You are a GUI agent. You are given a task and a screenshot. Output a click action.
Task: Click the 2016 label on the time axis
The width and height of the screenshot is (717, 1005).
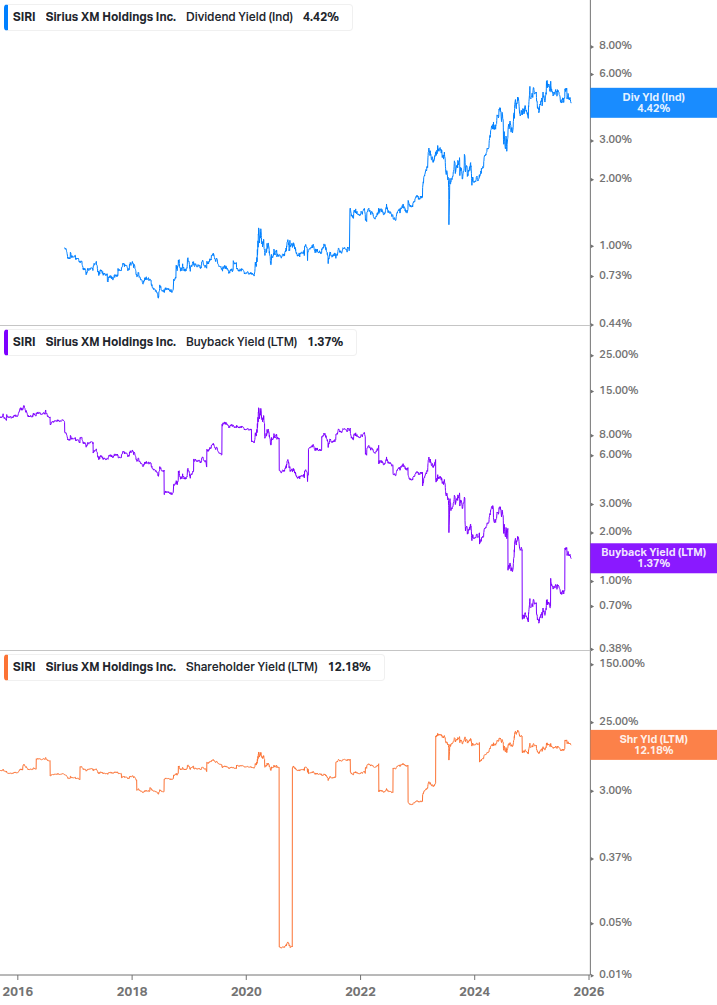point(18,992)
